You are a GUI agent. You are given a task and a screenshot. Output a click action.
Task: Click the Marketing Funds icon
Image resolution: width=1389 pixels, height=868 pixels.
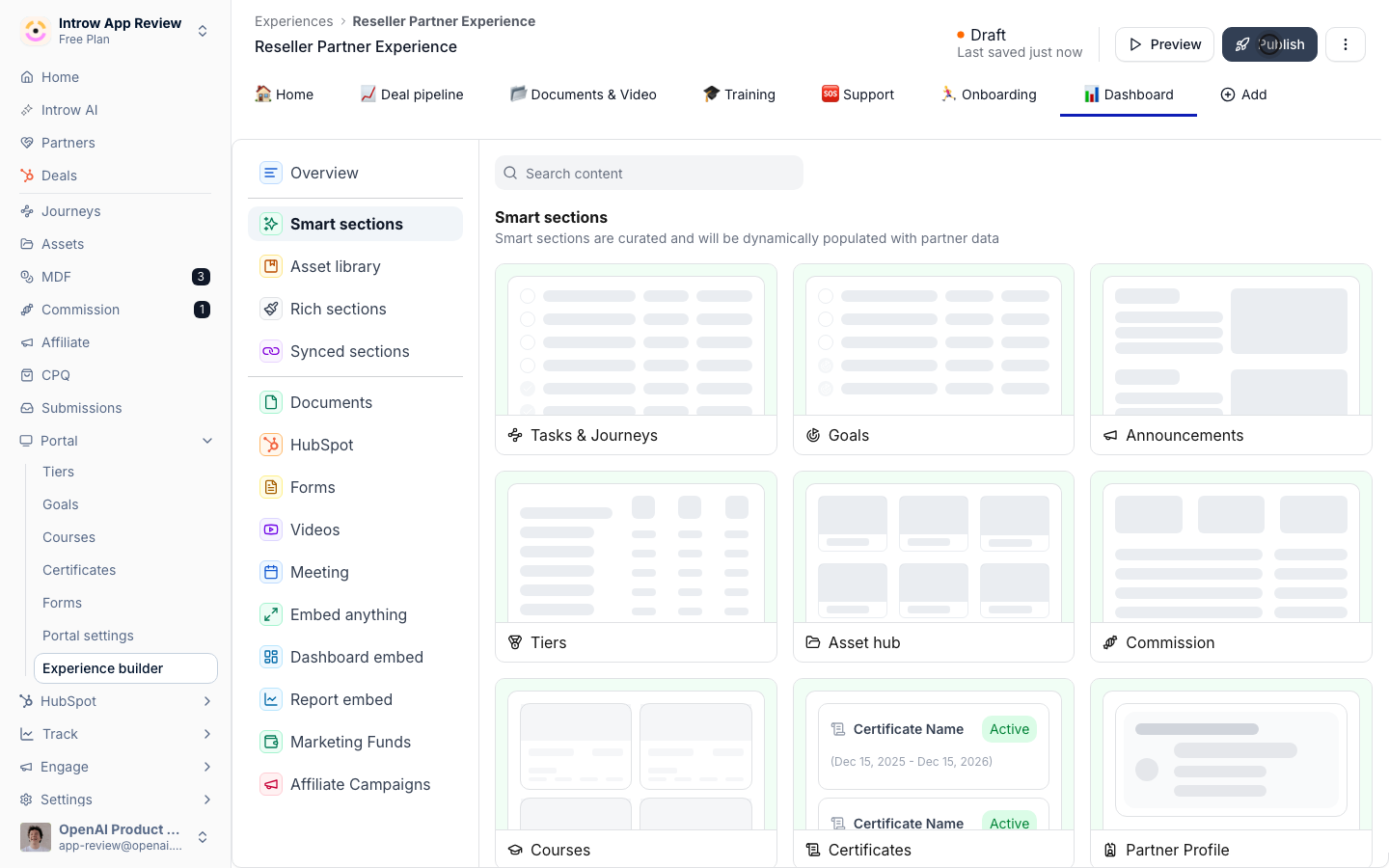tap(271, 742)
